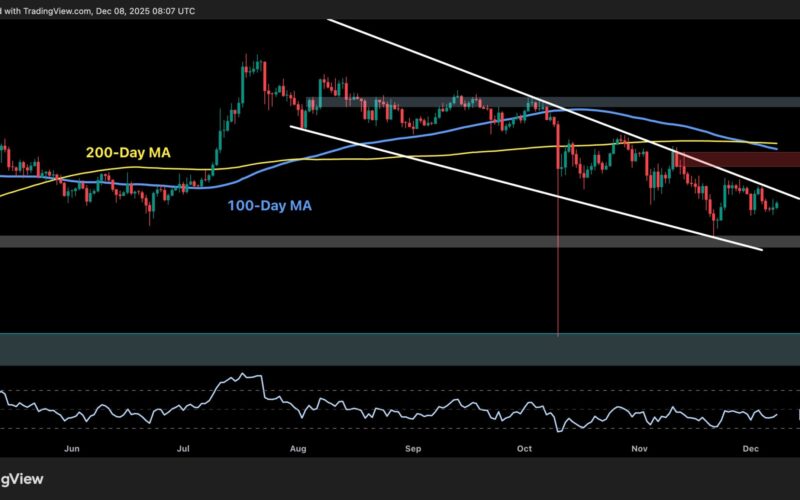
Task: Select the lower white channel trendline's right end
Action: pyautogui.click(x=760, y=248)
